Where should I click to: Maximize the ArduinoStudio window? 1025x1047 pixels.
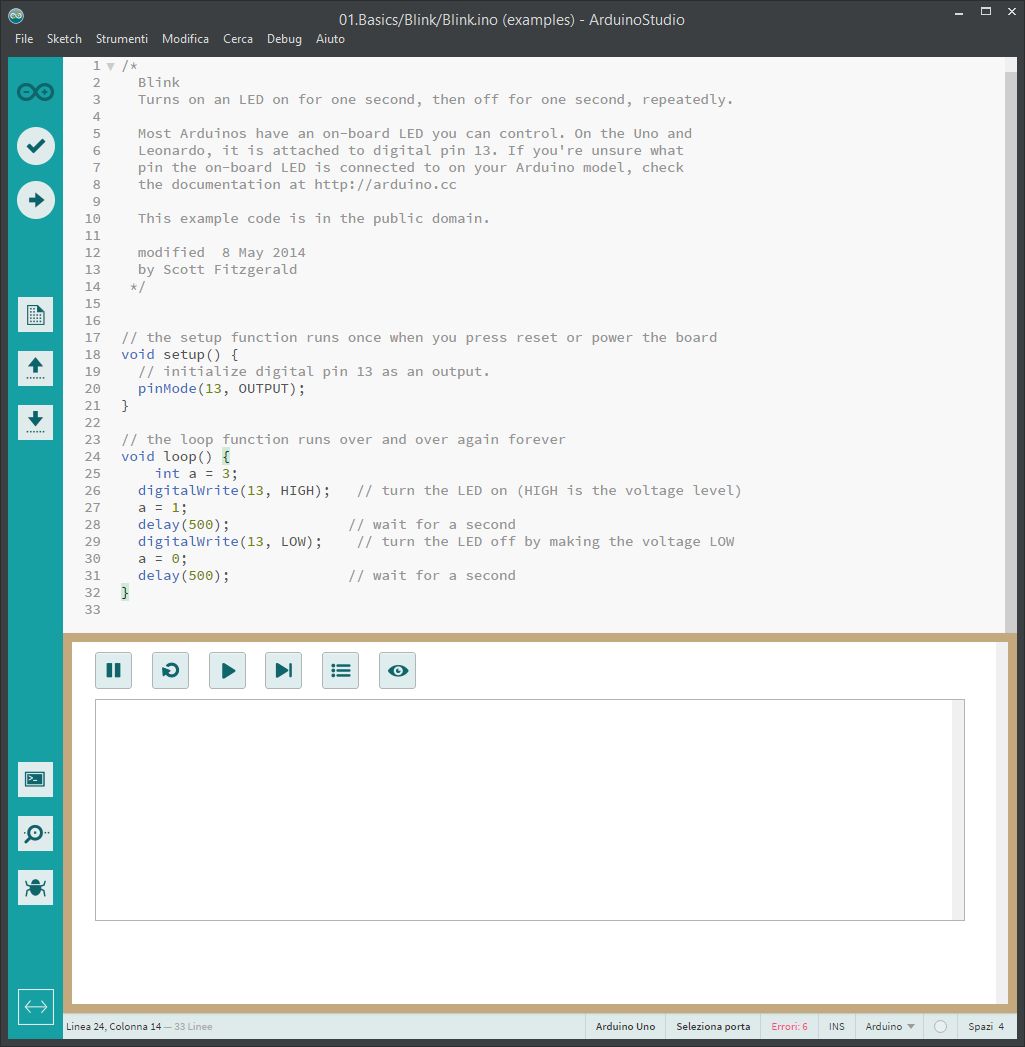(986, 12)
